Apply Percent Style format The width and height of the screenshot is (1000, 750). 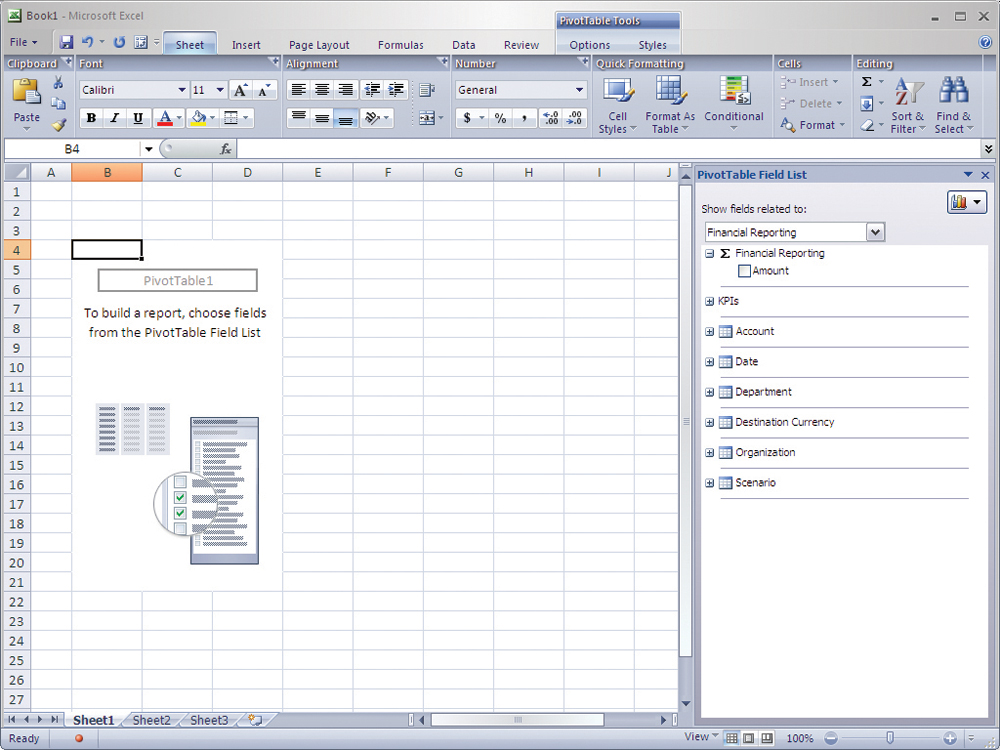(501, 118)
